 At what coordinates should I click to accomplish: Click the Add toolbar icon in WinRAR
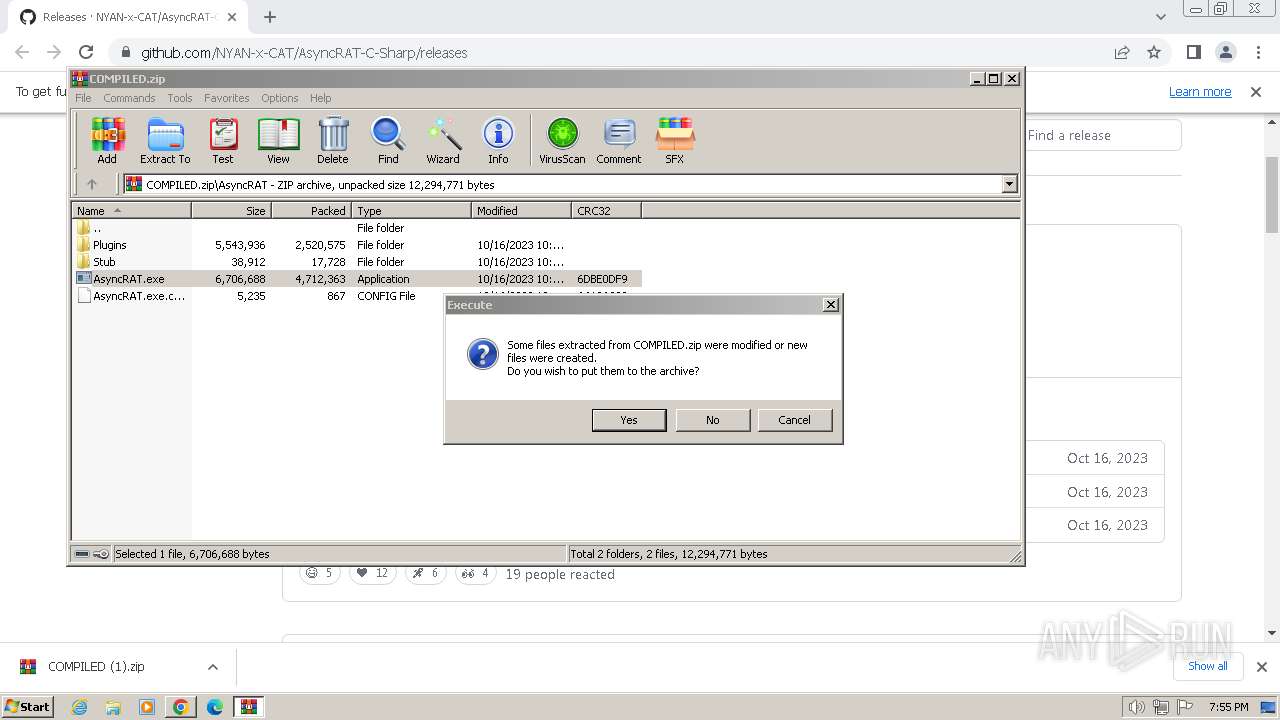107,140
